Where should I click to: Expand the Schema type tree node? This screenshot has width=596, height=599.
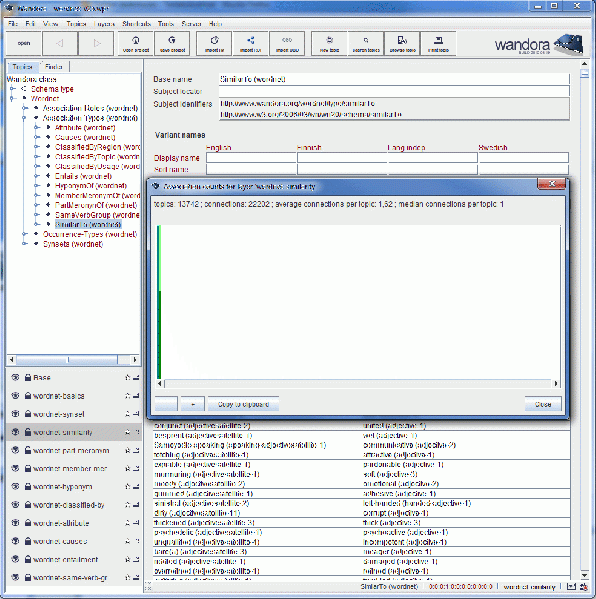click(13, 89)
